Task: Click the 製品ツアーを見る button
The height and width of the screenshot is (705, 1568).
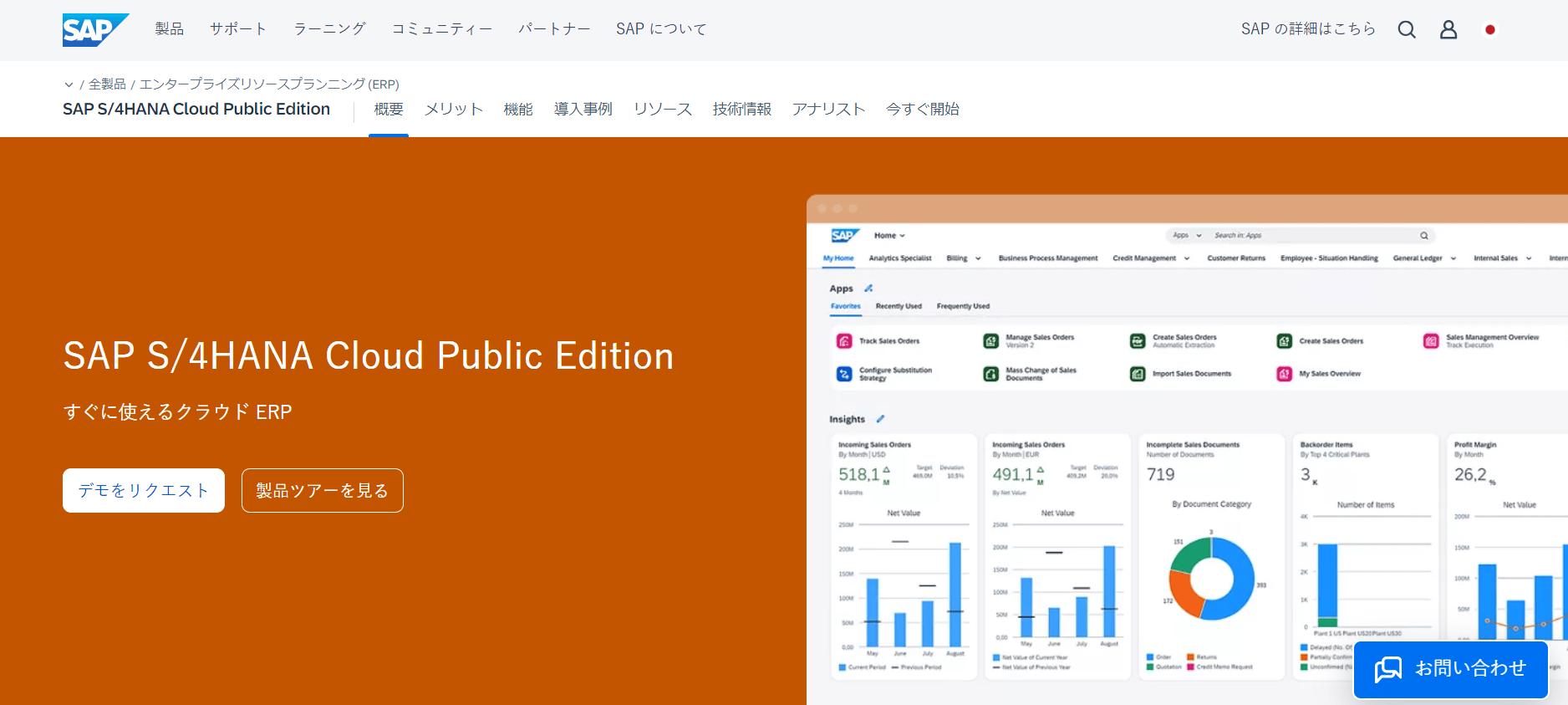Action: click(323, 490)
